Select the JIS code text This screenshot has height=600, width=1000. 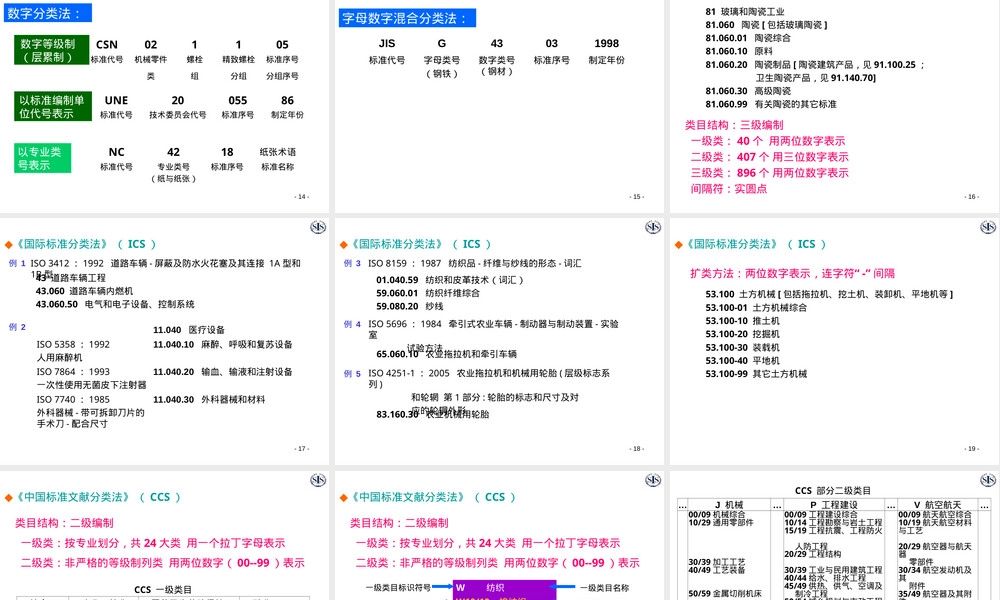[x=386, y=43]
